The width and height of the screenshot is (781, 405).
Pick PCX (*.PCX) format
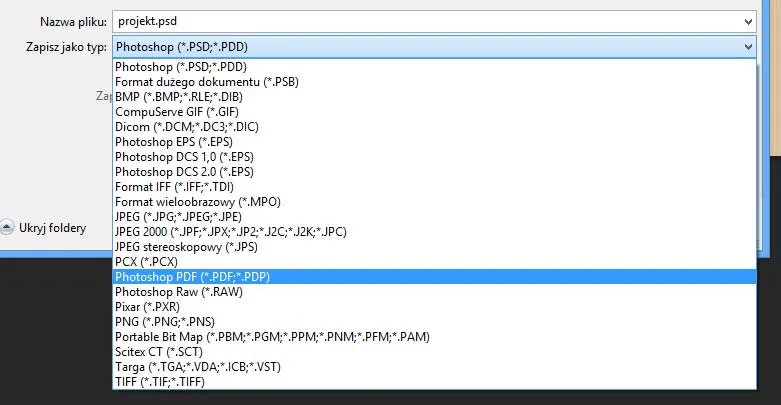point(434,262)
